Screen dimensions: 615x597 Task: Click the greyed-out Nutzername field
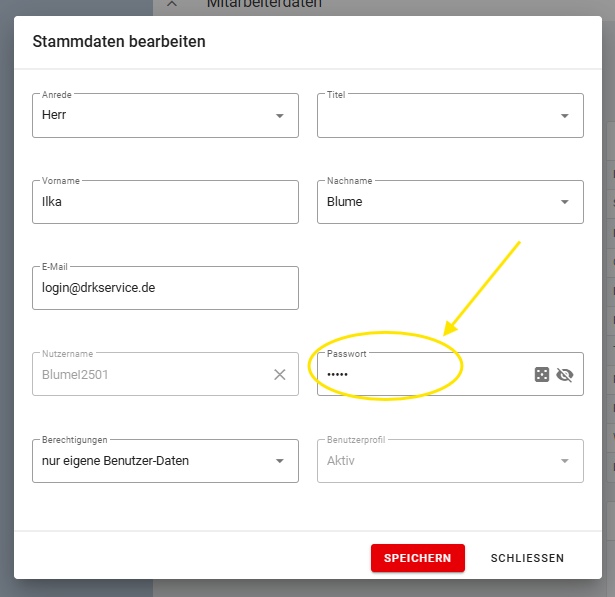(x=150, y=375)
